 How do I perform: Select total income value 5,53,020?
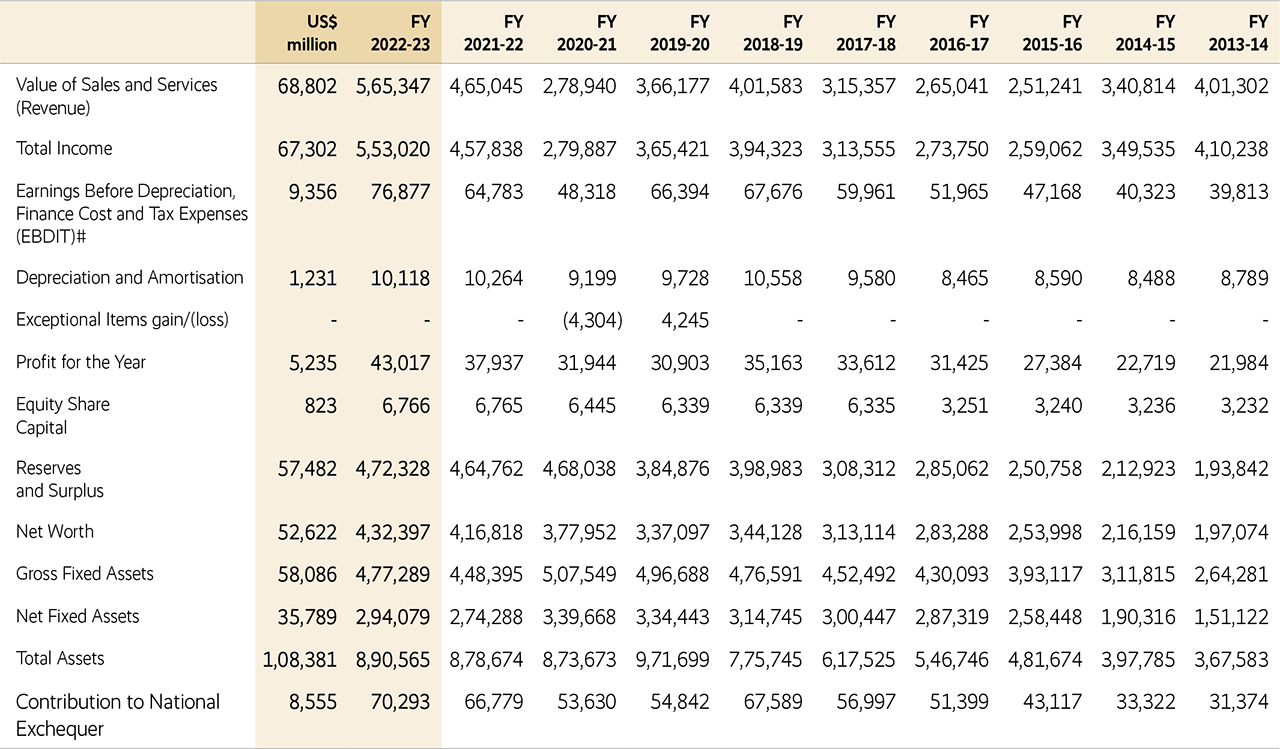click(393, 150)
